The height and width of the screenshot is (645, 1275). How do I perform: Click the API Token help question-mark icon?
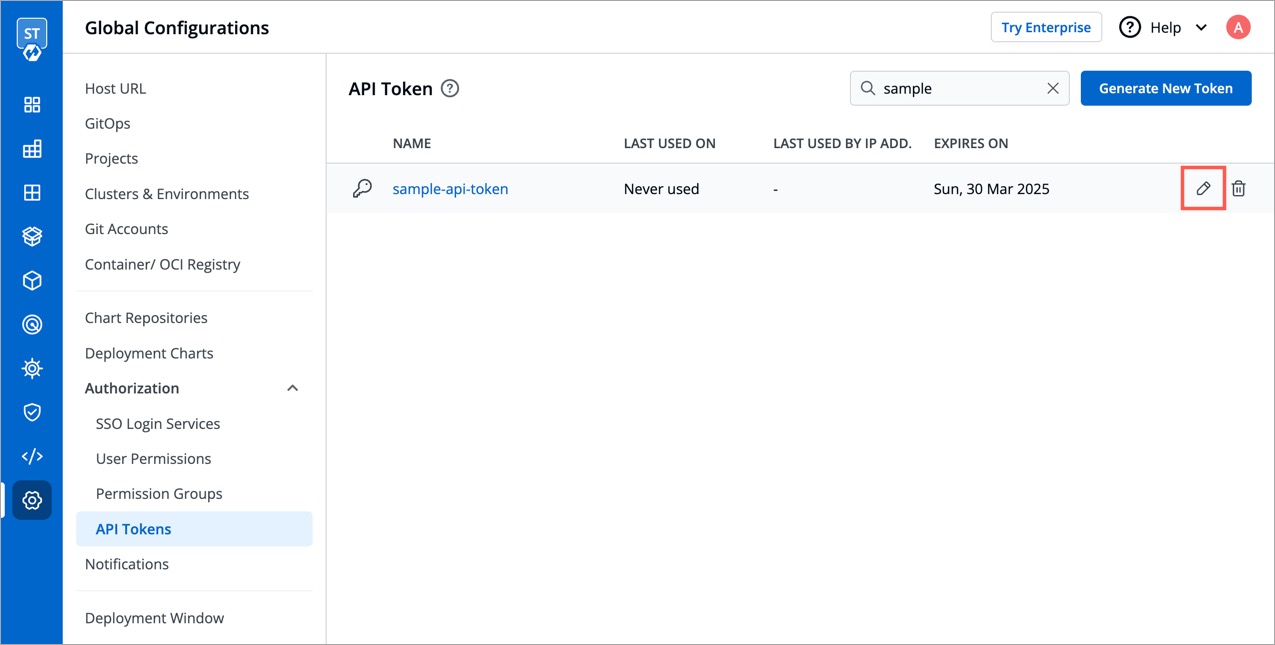pyautogui.click(x=450, y=88)
